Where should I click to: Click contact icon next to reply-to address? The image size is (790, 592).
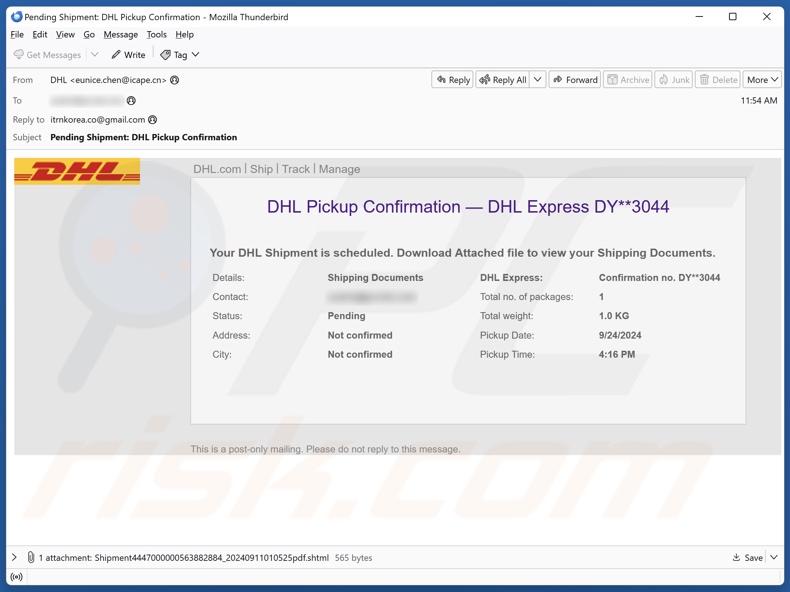(153, 119)
